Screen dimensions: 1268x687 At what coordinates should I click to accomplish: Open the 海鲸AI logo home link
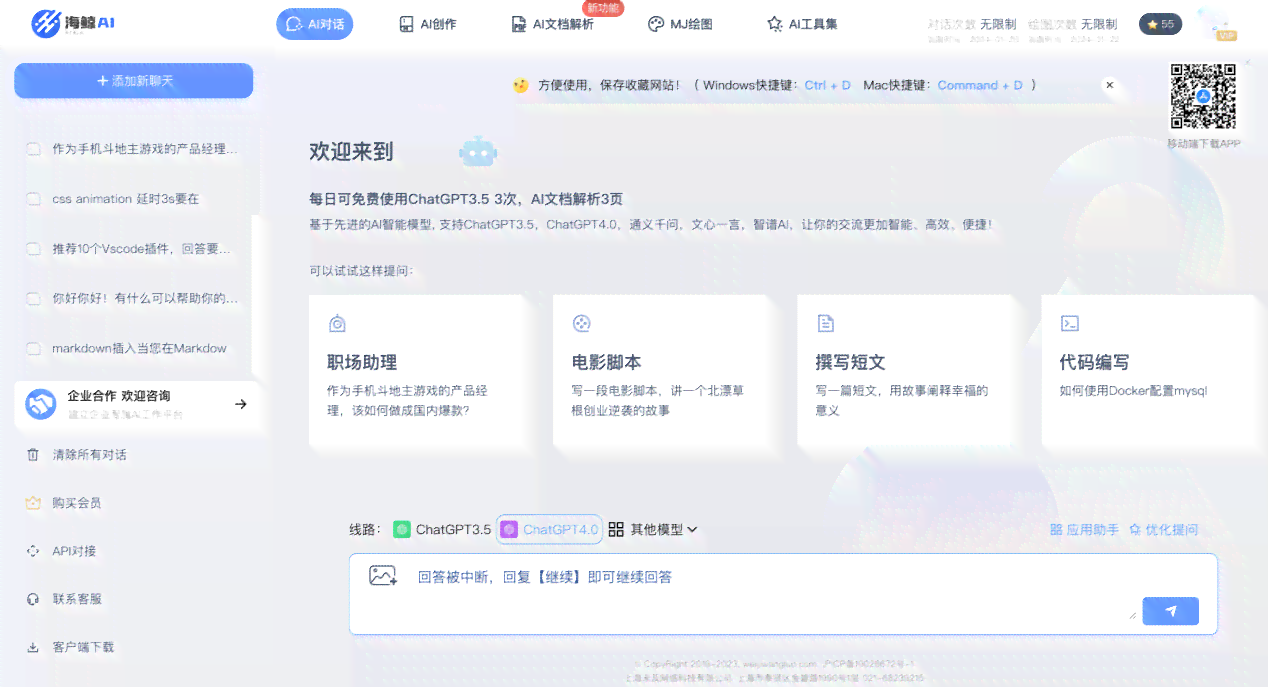coord(72,23)
